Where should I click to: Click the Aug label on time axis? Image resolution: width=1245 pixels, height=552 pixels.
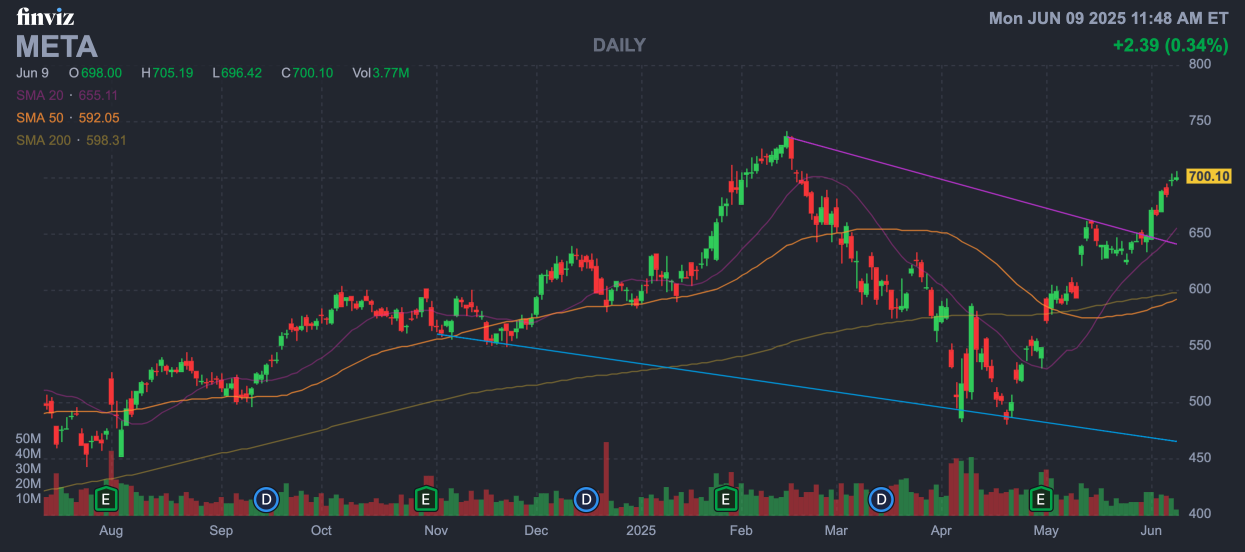tap(110, 530)
